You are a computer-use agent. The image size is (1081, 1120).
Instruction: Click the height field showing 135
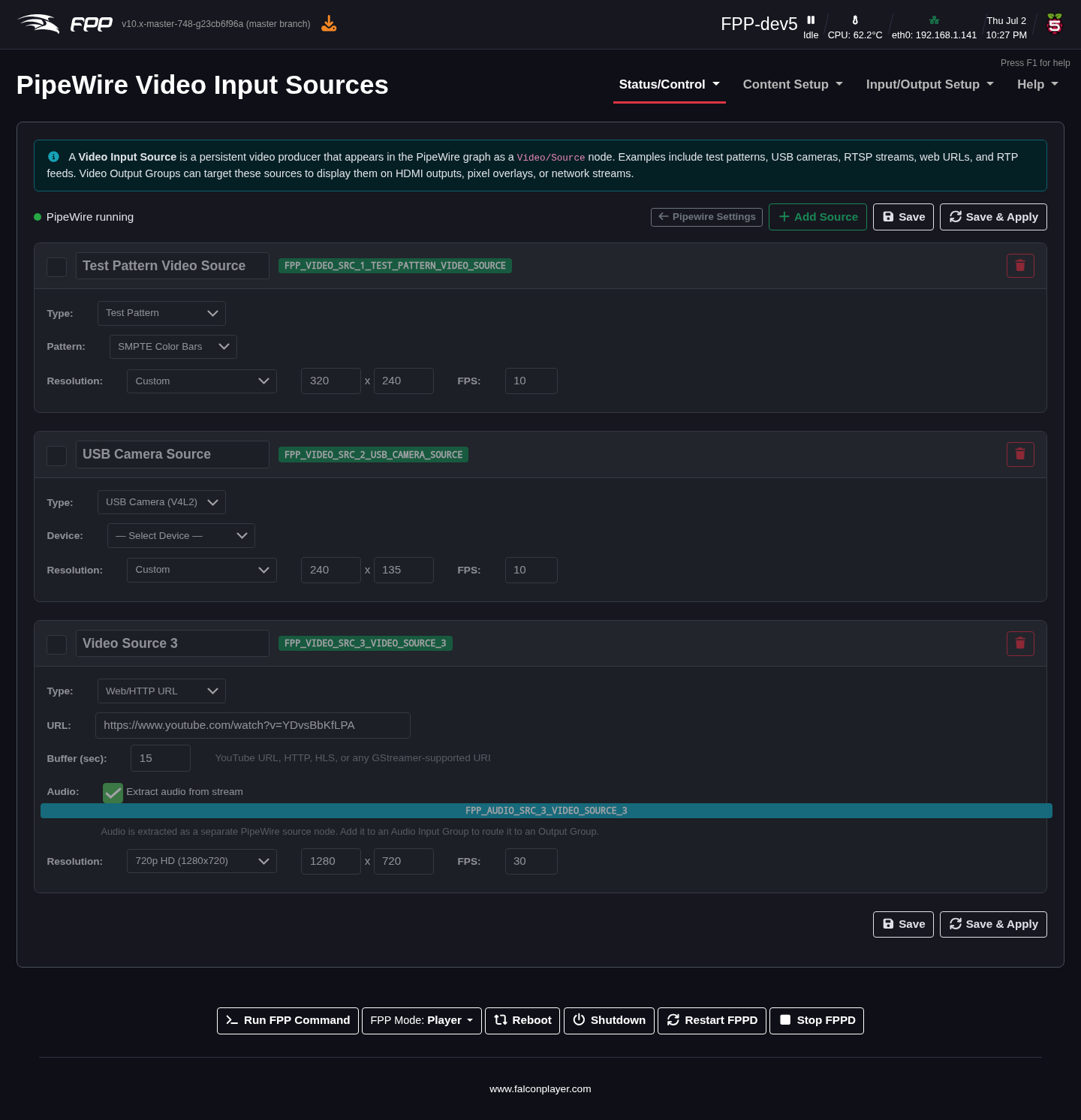click(x=404, y=570)
